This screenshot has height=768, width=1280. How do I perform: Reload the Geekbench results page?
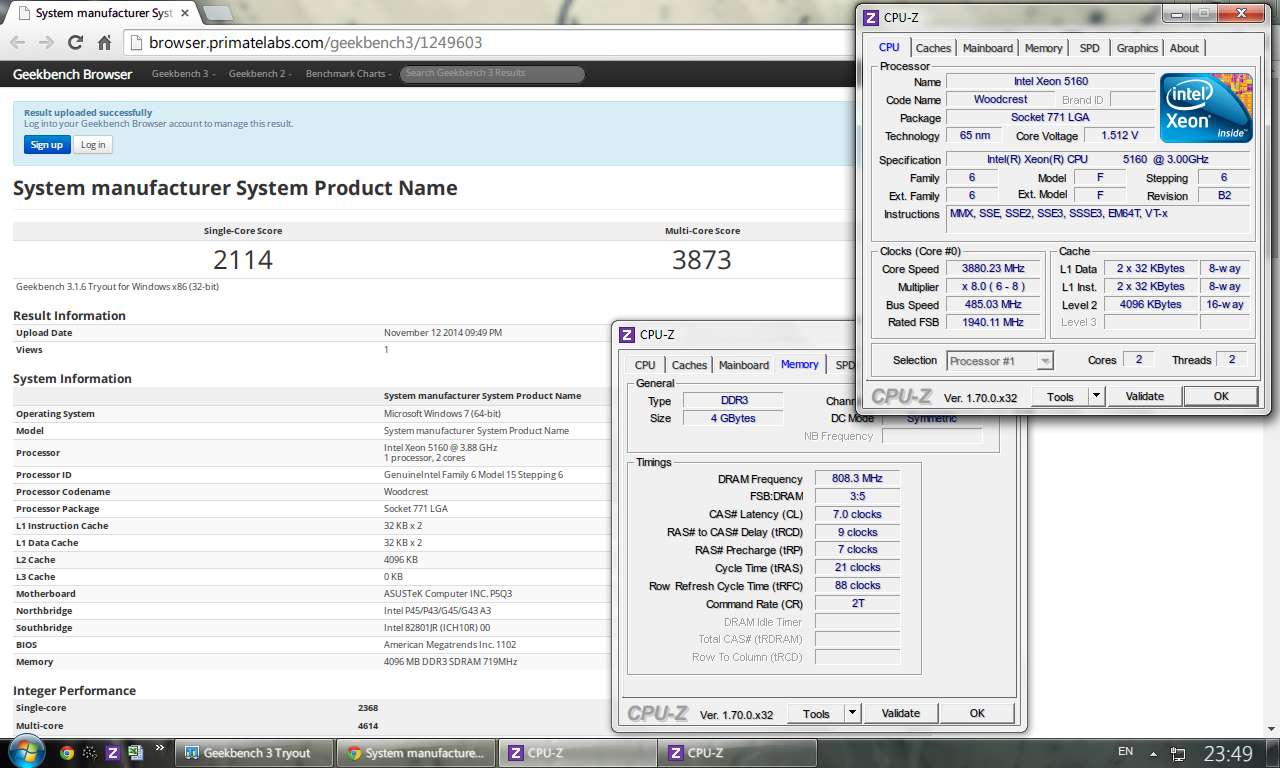coord(75,43)
